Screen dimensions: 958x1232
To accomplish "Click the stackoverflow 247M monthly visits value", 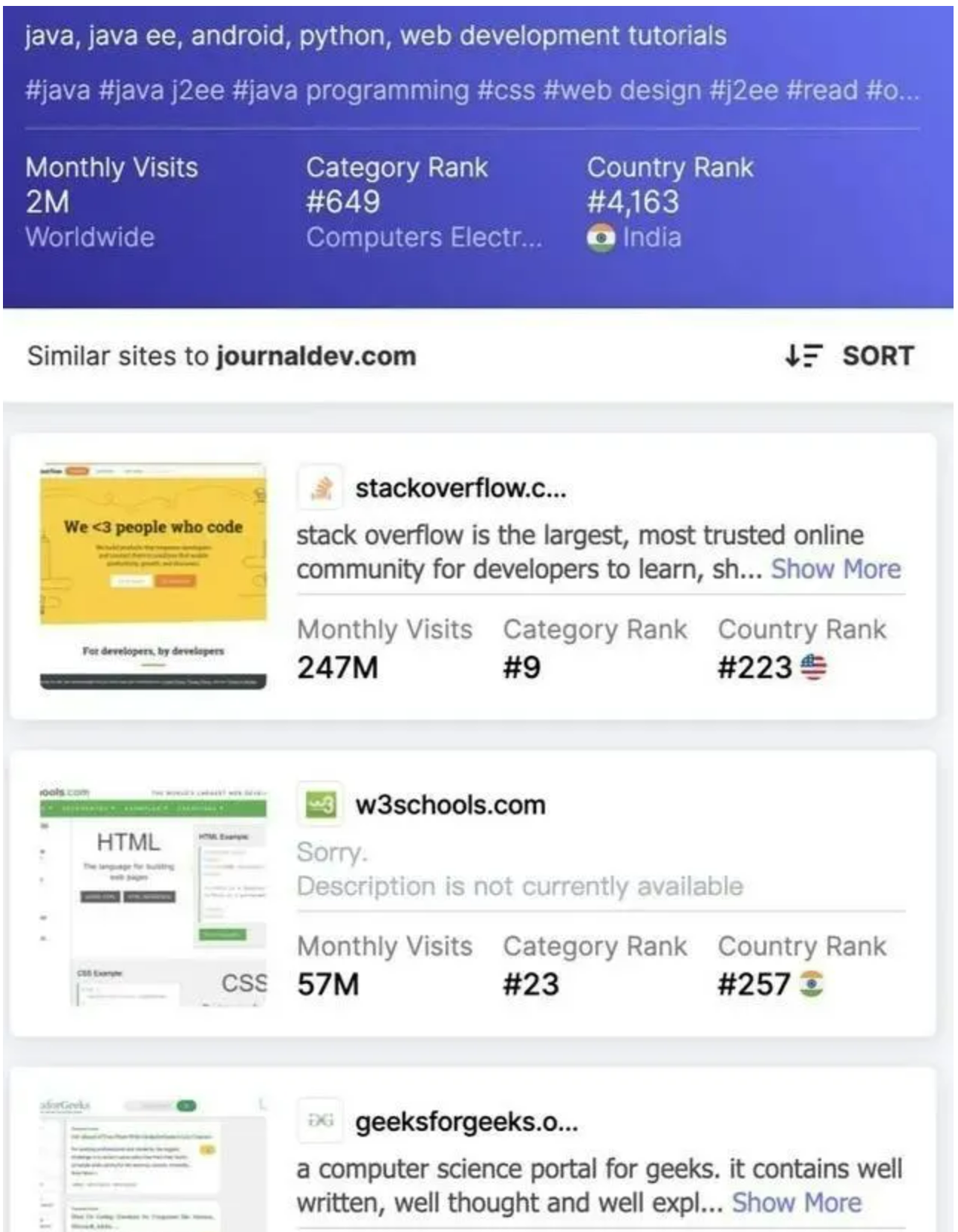I will [x=338, y=667].
